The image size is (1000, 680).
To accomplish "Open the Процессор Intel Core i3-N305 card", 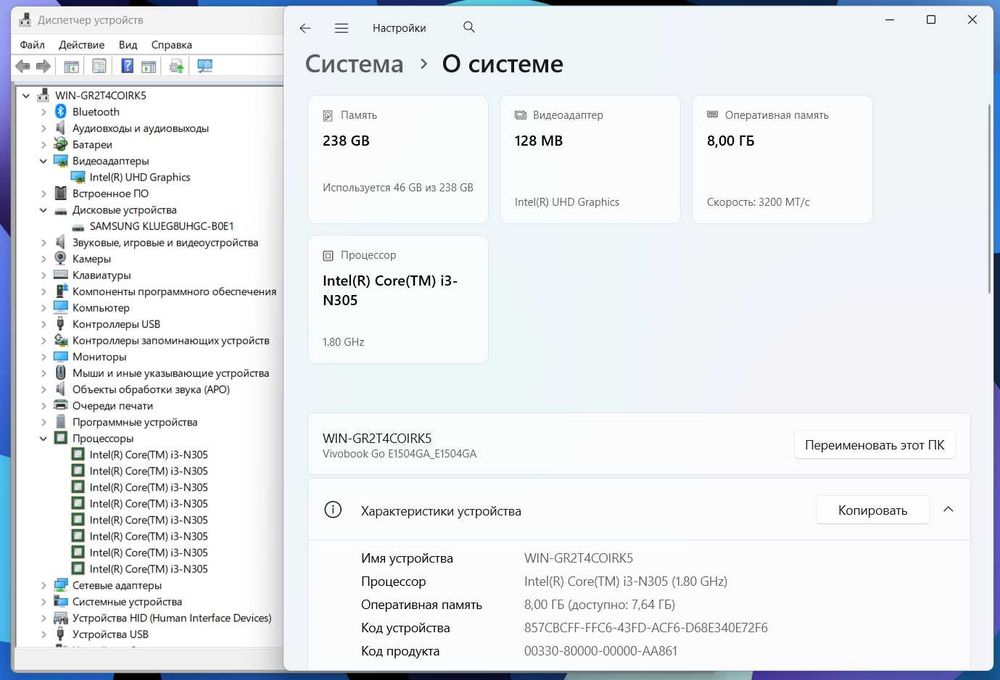I will pos(398,299).
